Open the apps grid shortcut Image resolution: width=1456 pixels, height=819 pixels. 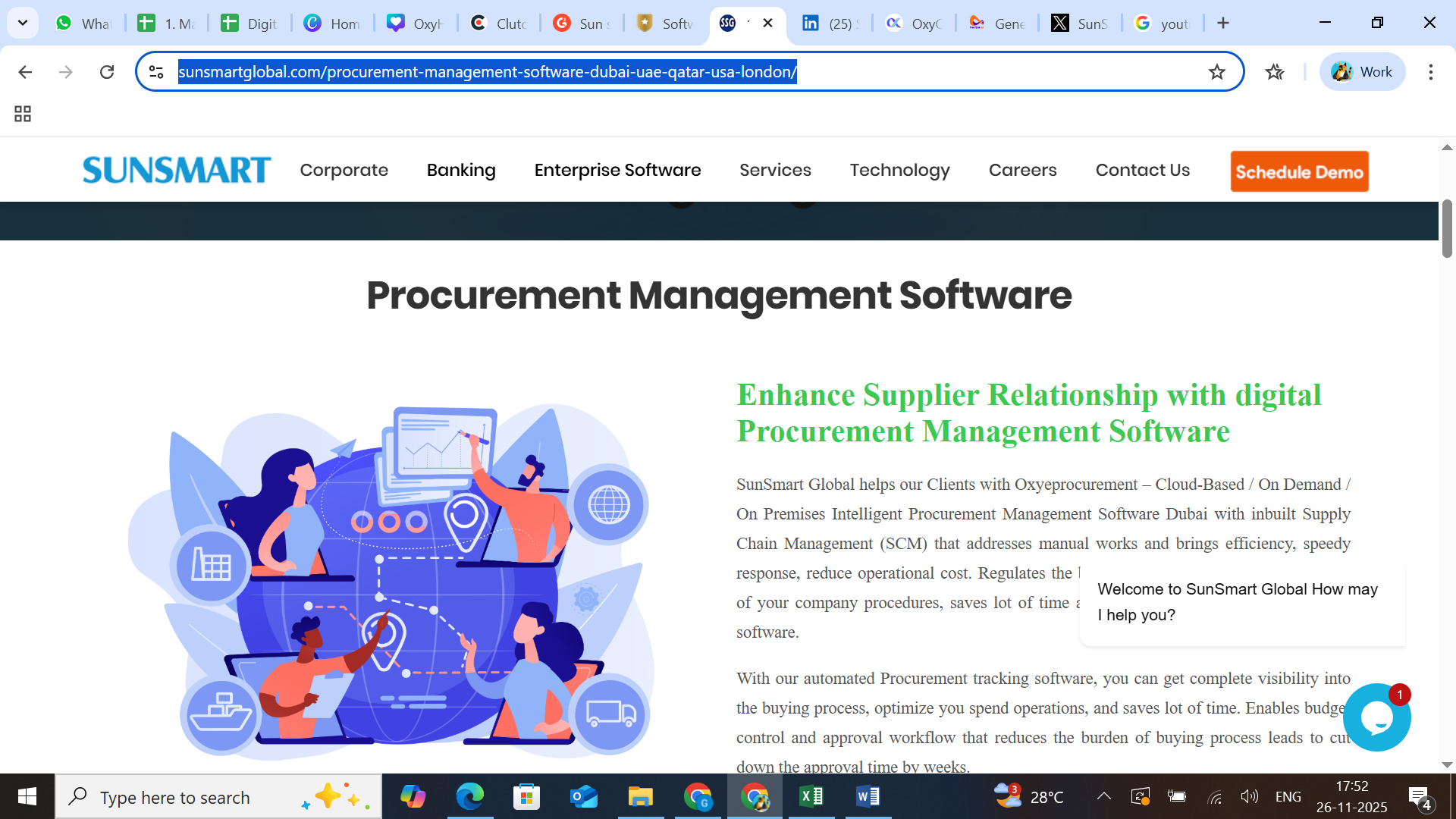(x=23, y=114)
